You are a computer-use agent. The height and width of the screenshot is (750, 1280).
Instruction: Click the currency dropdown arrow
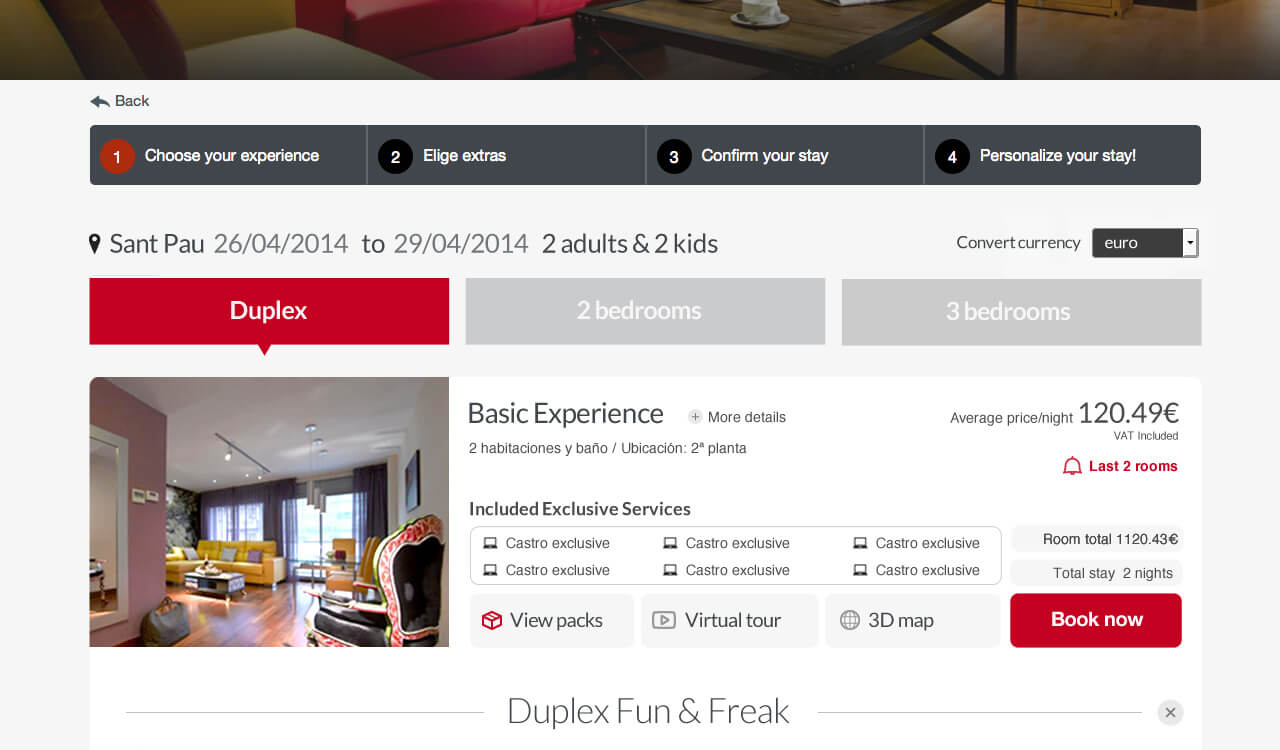click(1190, 243)
